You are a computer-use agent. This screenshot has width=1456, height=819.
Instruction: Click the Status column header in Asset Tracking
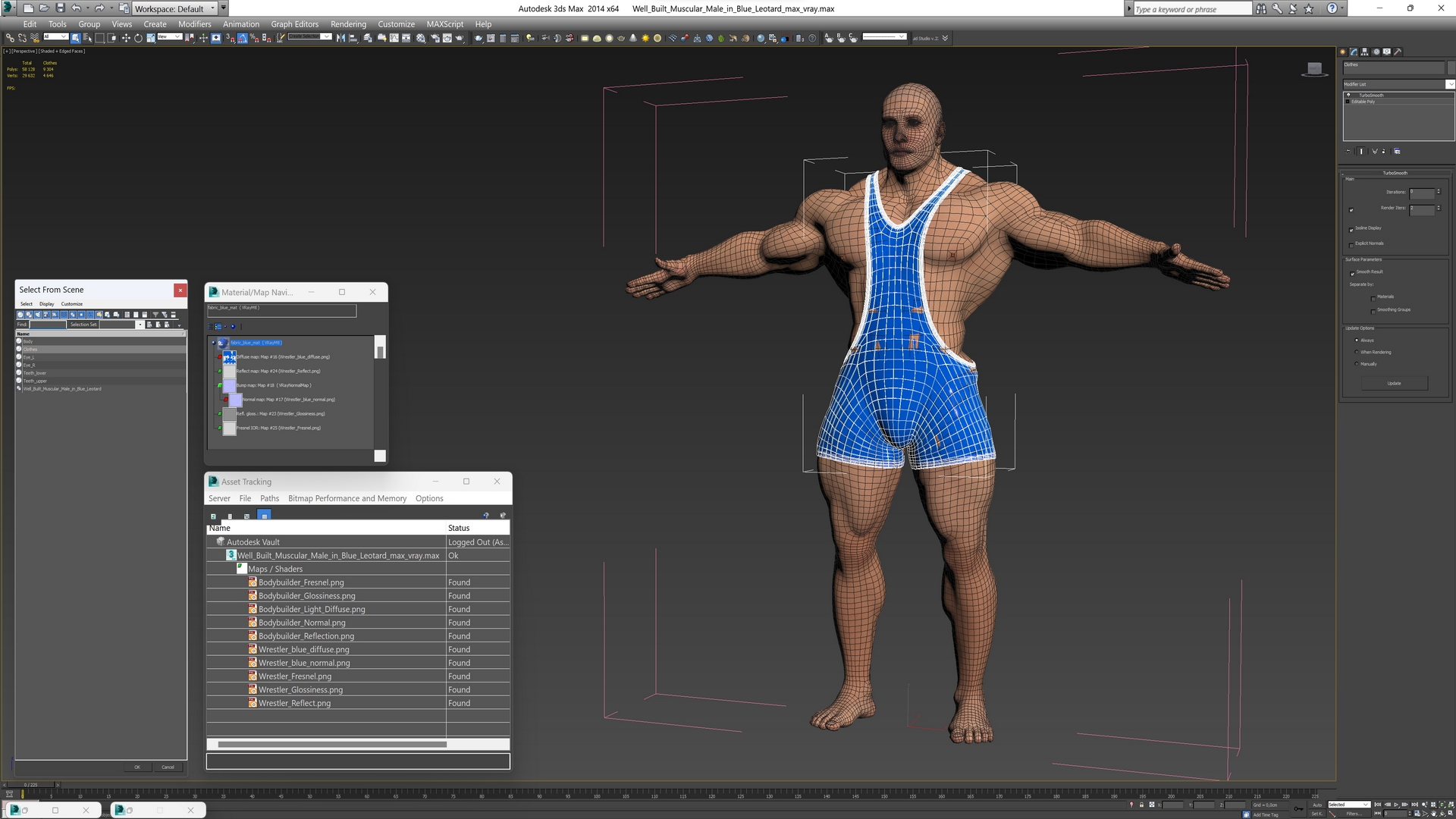pos(478,528)
